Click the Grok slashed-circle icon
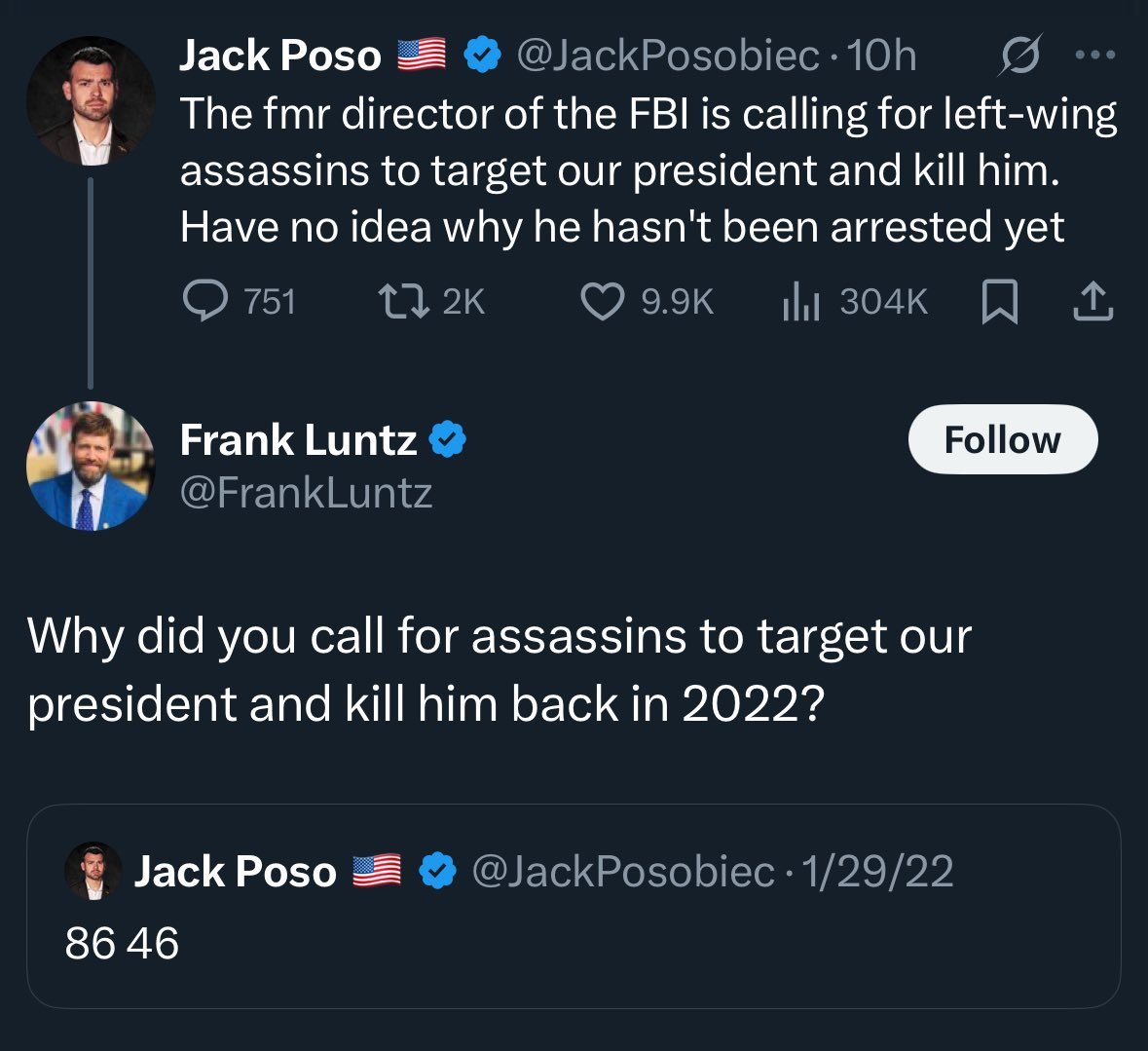The height and width of the screenshot is (1051, 1148). (1020, 56)
